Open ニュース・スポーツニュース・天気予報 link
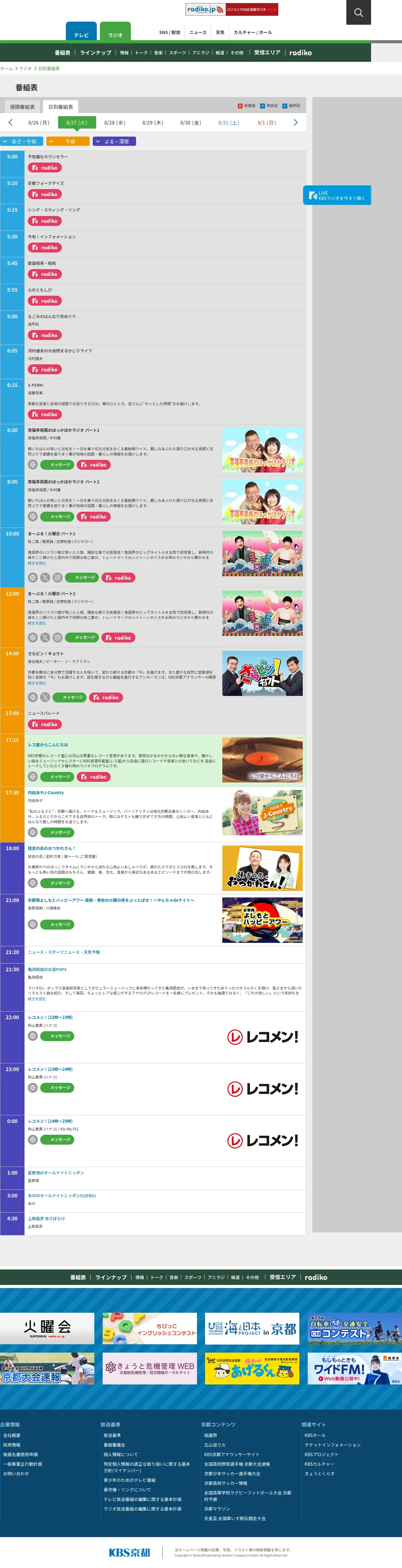The image size is (402, 1568). pos(64,952)
